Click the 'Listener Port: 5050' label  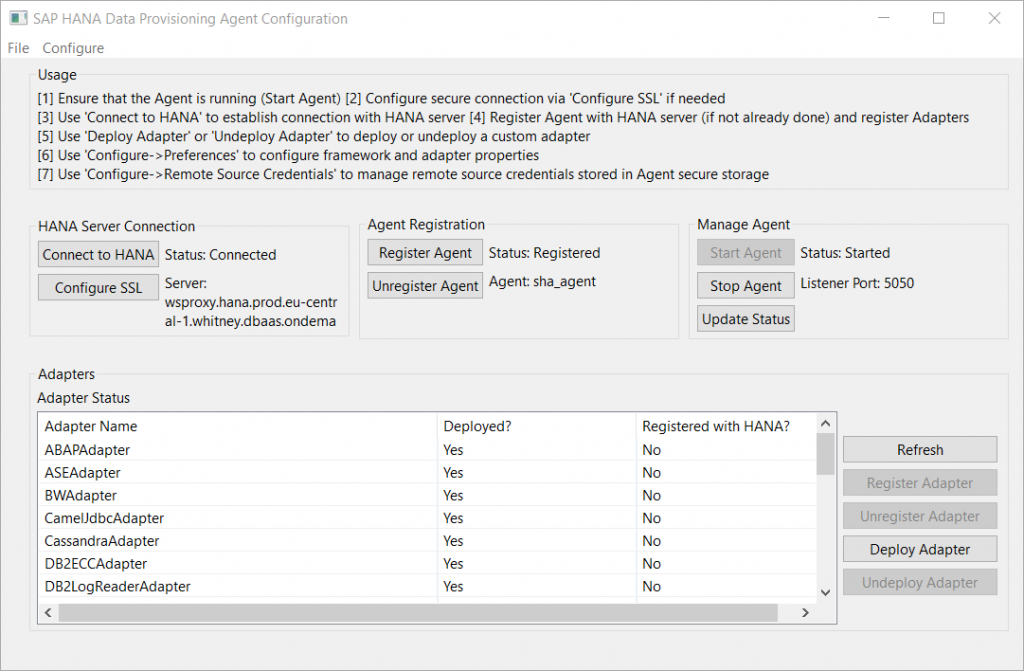[857, 283]
